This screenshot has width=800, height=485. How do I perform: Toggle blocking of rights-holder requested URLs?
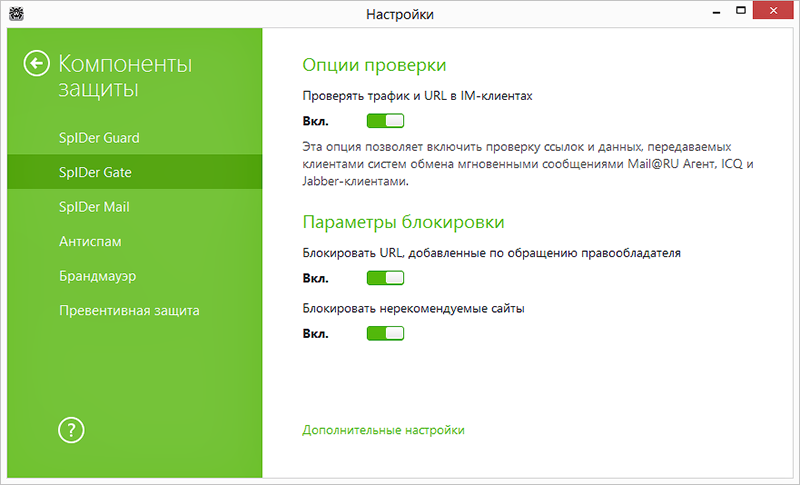385,278
